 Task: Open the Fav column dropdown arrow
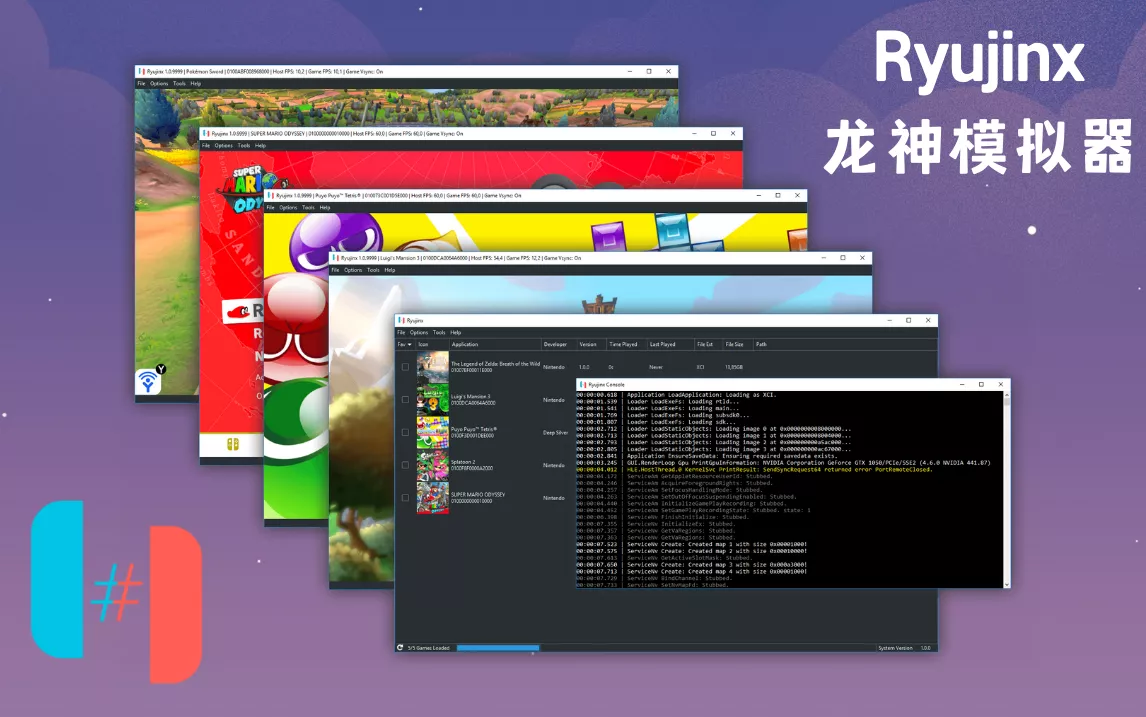tap(409, 344)
